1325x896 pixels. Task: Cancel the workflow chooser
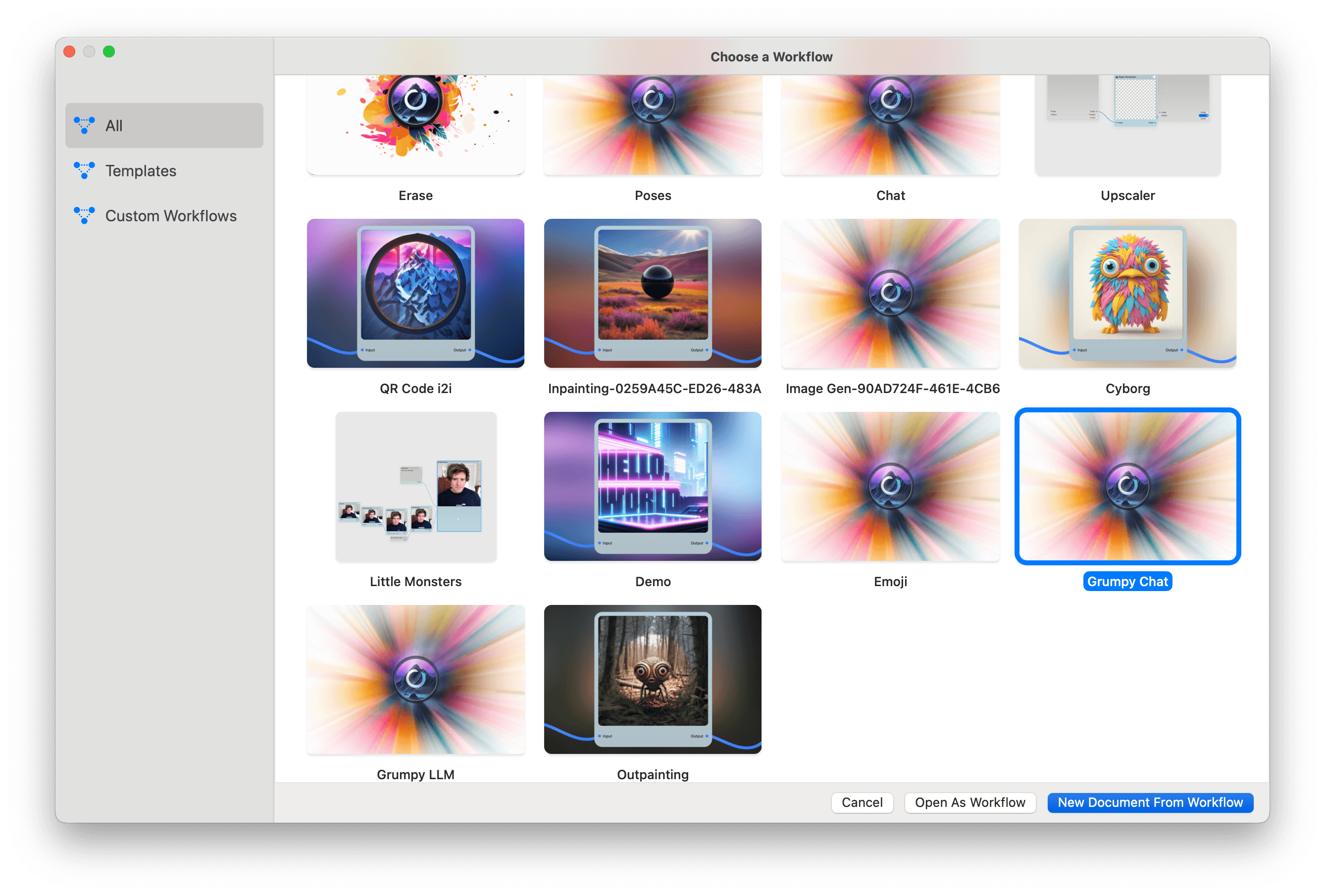pos(862,802)
